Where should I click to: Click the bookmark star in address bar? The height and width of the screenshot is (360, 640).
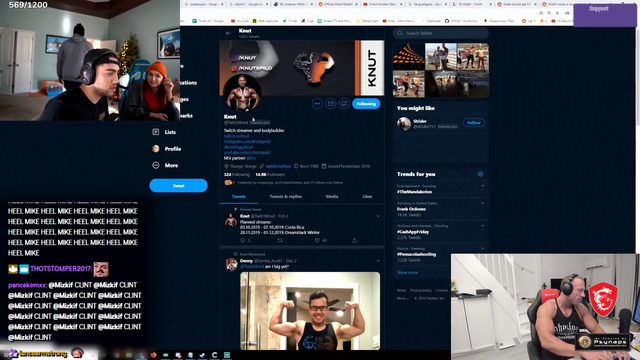point(558,13)
